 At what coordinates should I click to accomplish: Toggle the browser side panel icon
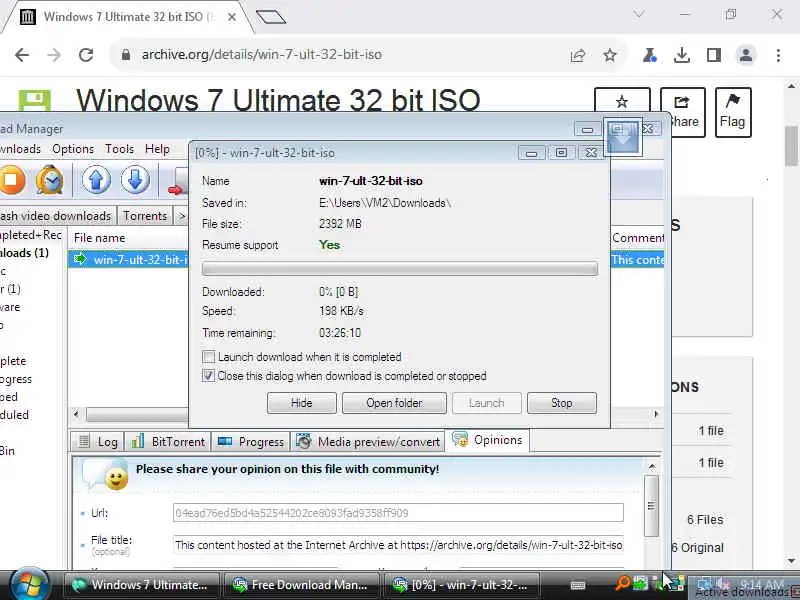[x=714, y=55]
